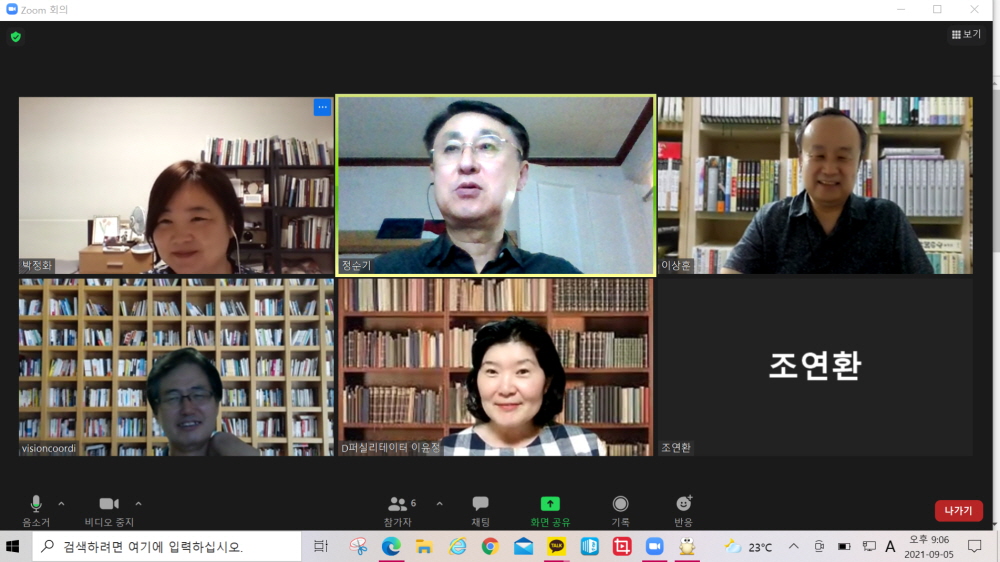The width and height of the screenshot is (1000, 562).
Task: Click the green encryption shield icon
Action: point(16,37)
